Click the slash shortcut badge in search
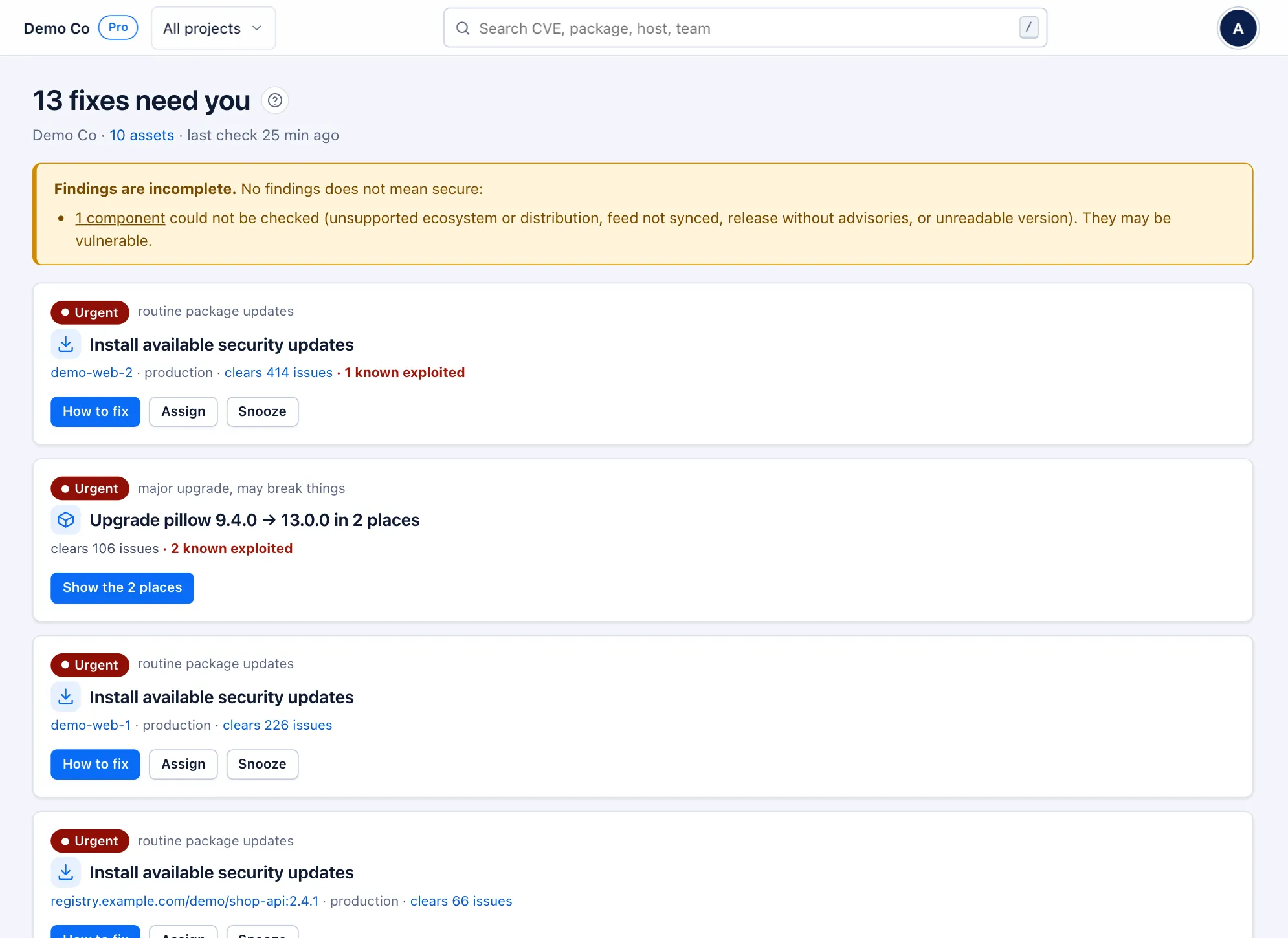The height and width of the screenshot is (938, 1288). click(1028, 28)
